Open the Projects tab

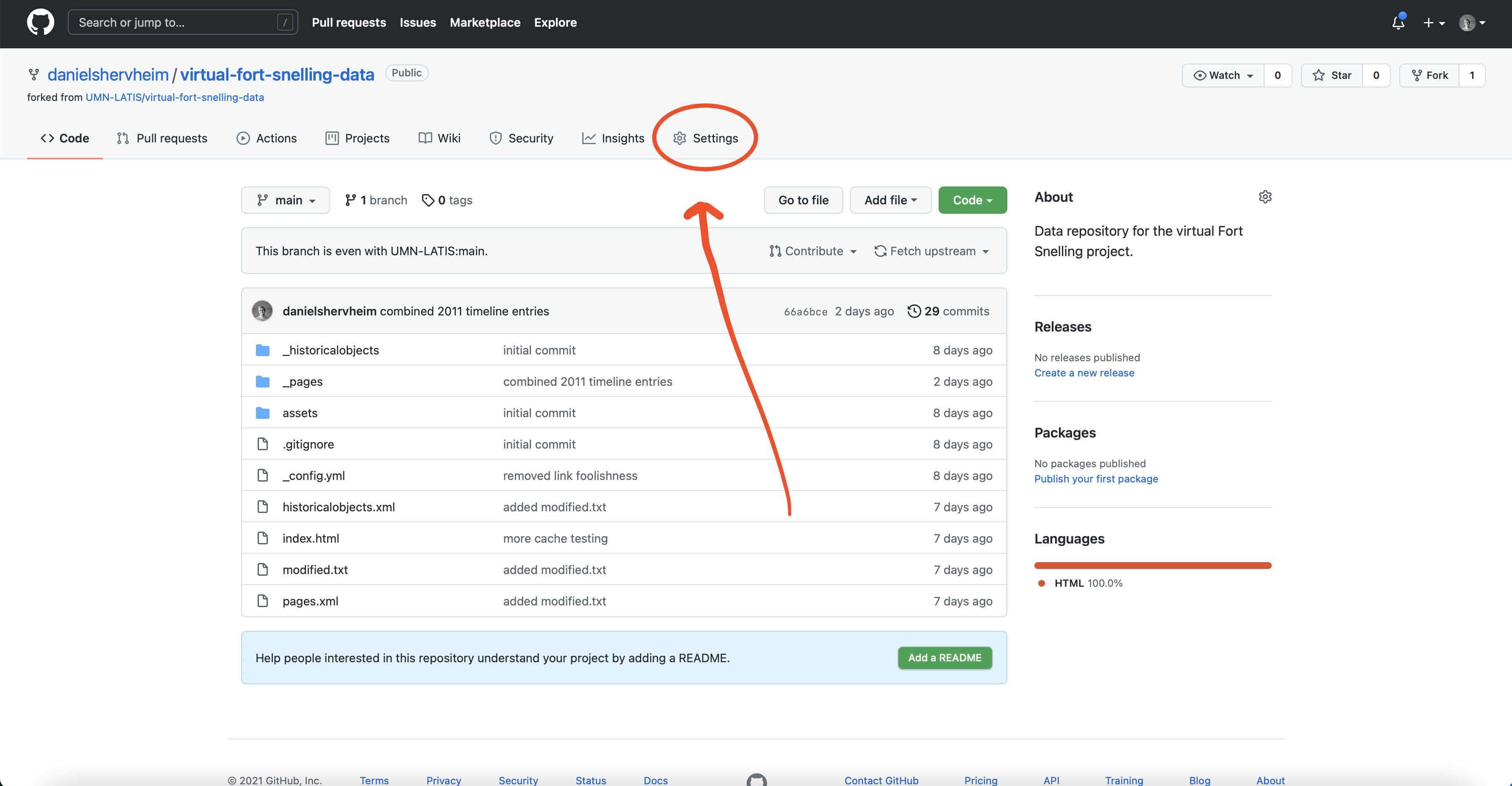[x=358, y=138]
